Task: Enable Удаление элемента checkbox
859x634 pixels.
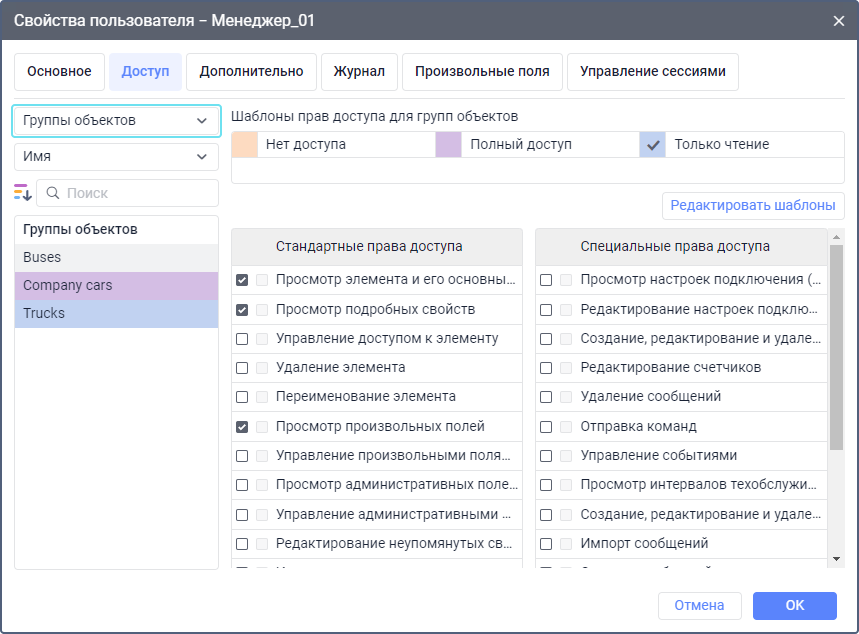Action: (242, 368)
